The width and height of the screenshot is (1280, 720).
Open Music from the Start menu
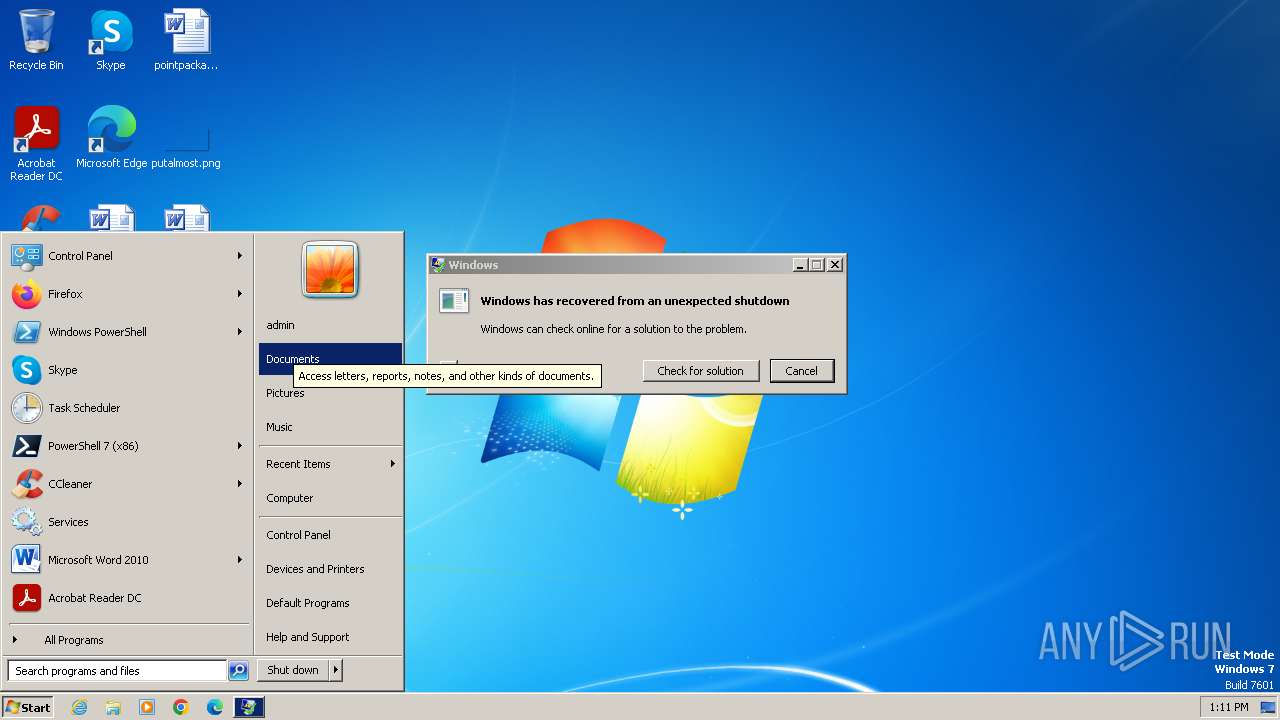coord(330,427)
